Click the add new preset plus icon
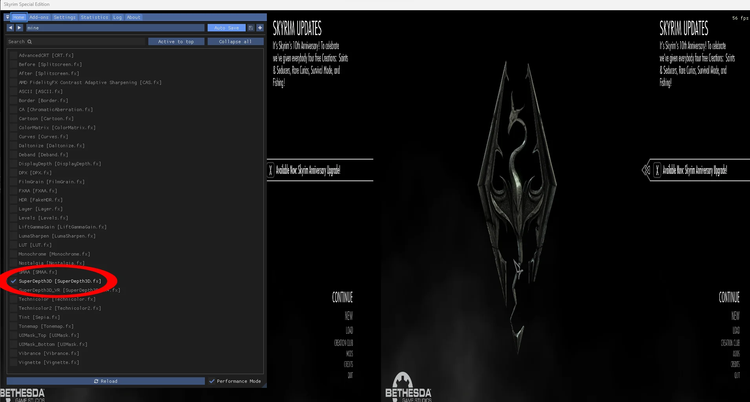750x402 pixels. coord(260,28)
